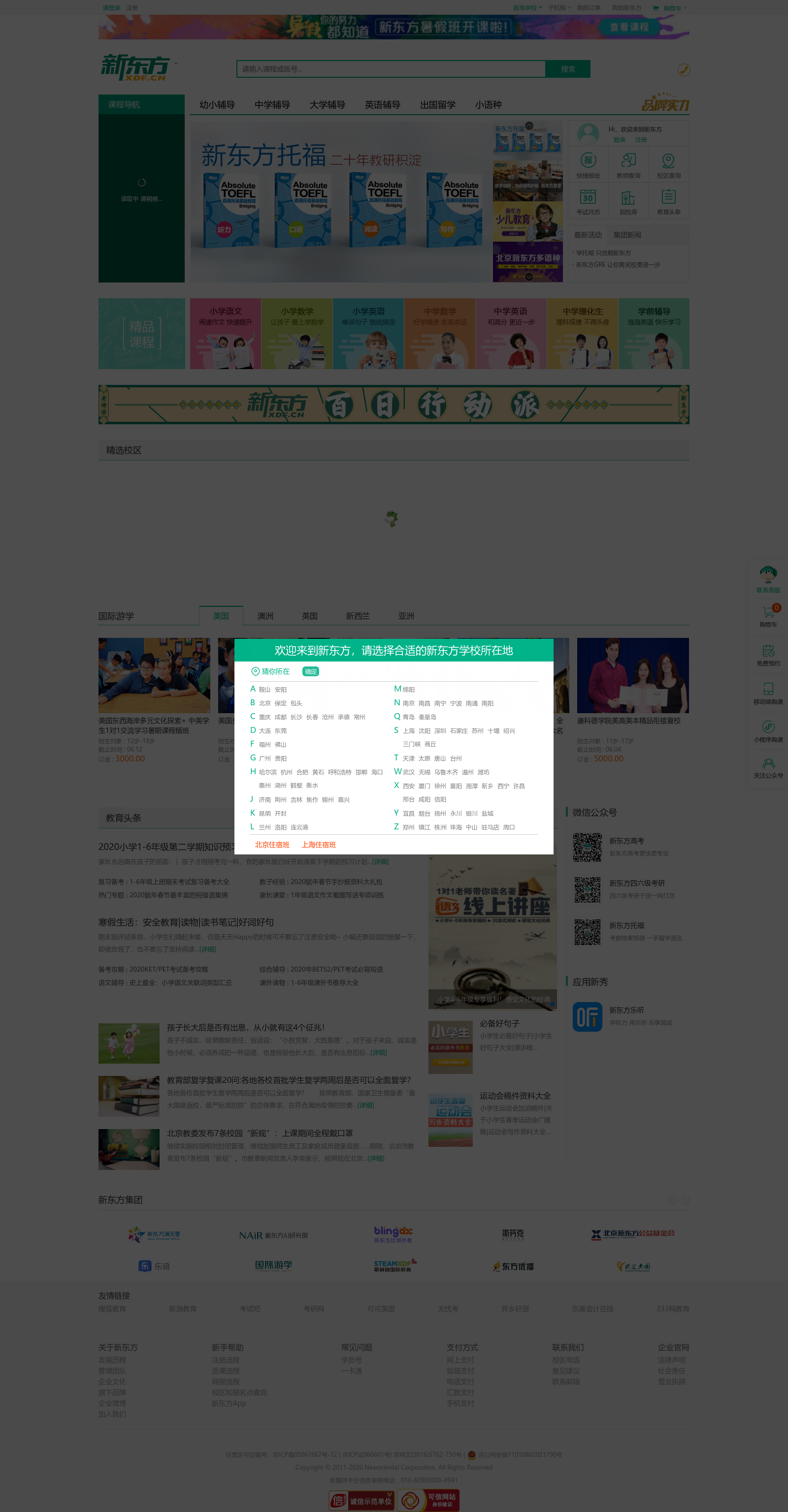Expand the 子机构 dropdown in top bar

[x=559, y=8]
